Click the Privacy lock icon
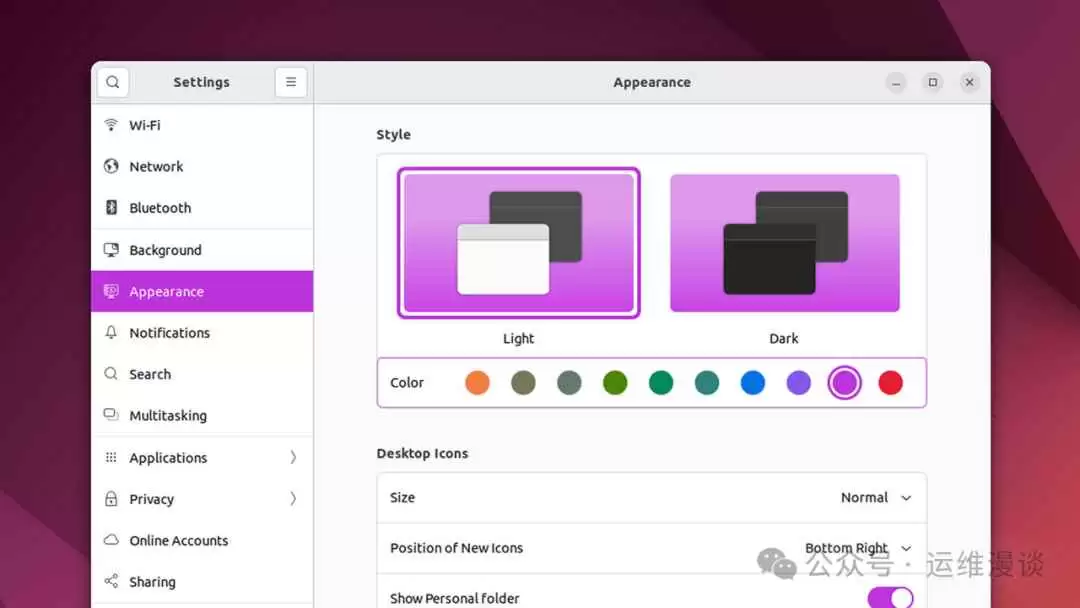Screen dimensions: 1080x608 [x=111, y=499]
